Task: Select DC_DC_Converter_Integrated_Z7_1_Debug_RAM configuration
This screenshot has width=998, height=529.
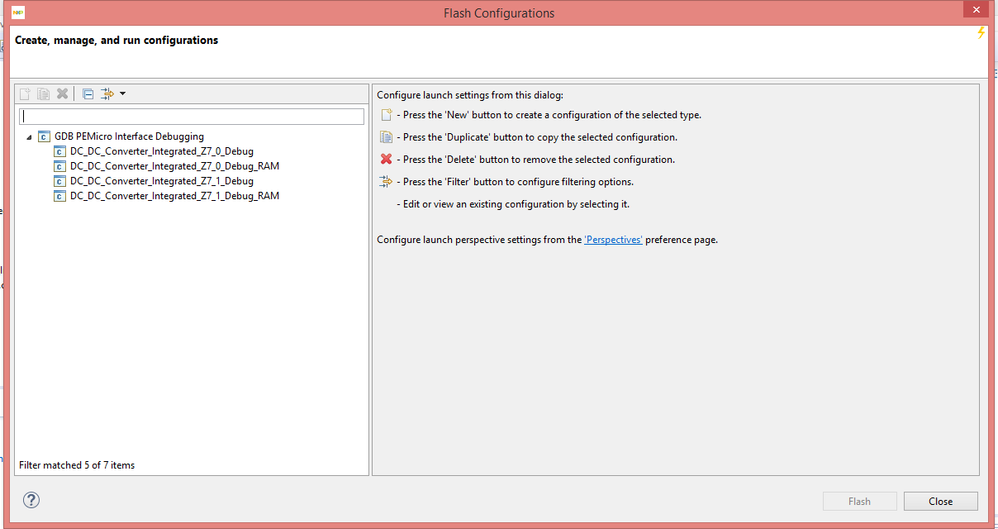Action: coord(174,196)
